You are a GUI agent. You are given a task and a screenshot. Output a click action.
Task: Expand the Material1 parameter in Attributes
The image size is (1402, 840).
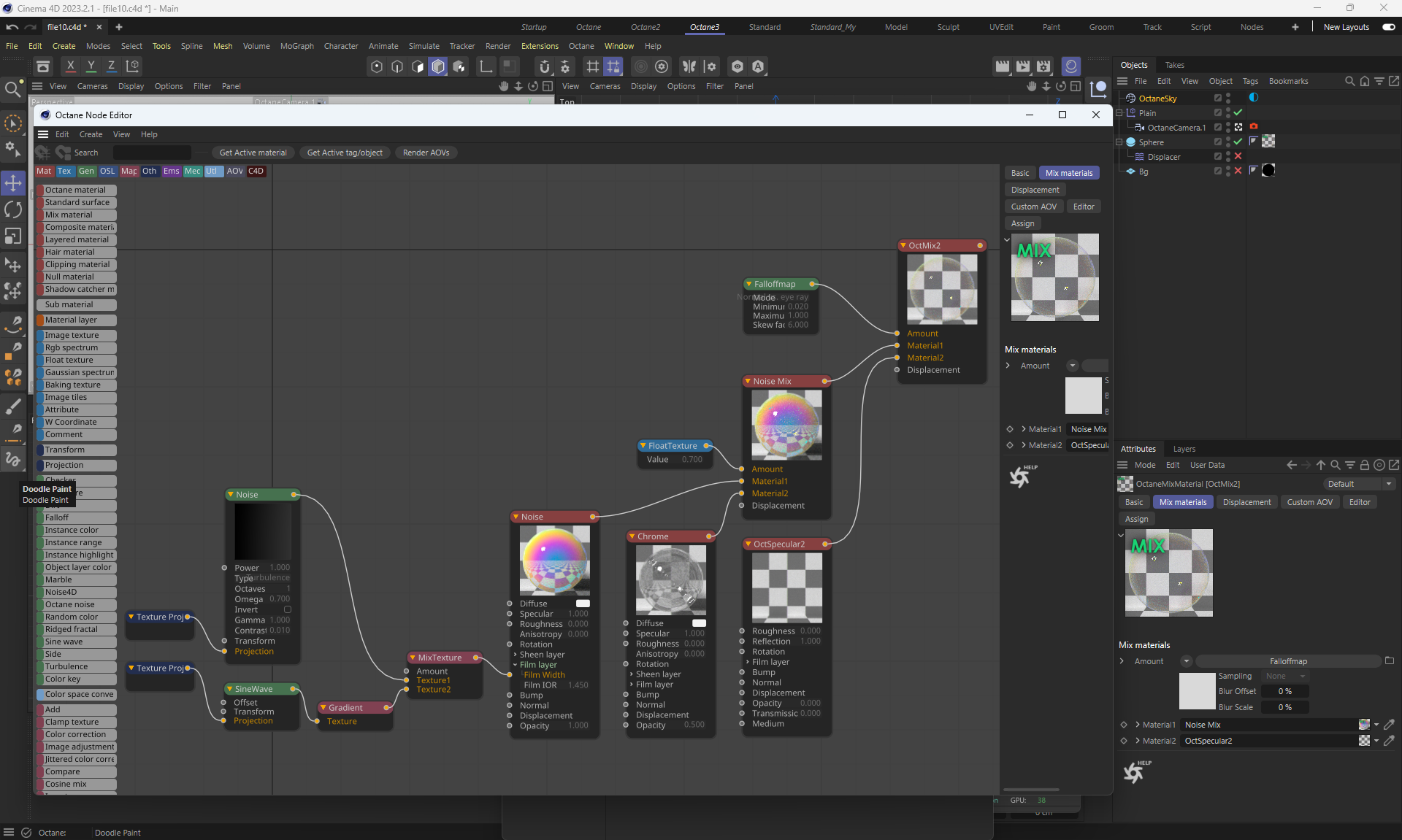click(x=1138, y=725)
